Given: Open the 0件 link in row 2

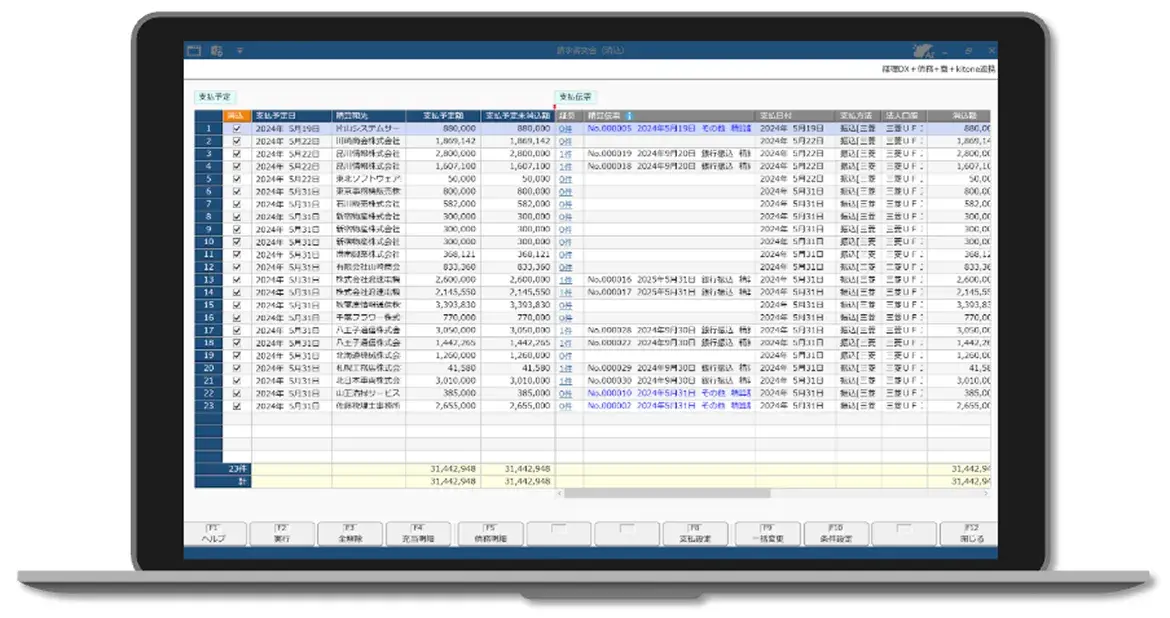Looking at the screenshot, I should coord(566,142).
